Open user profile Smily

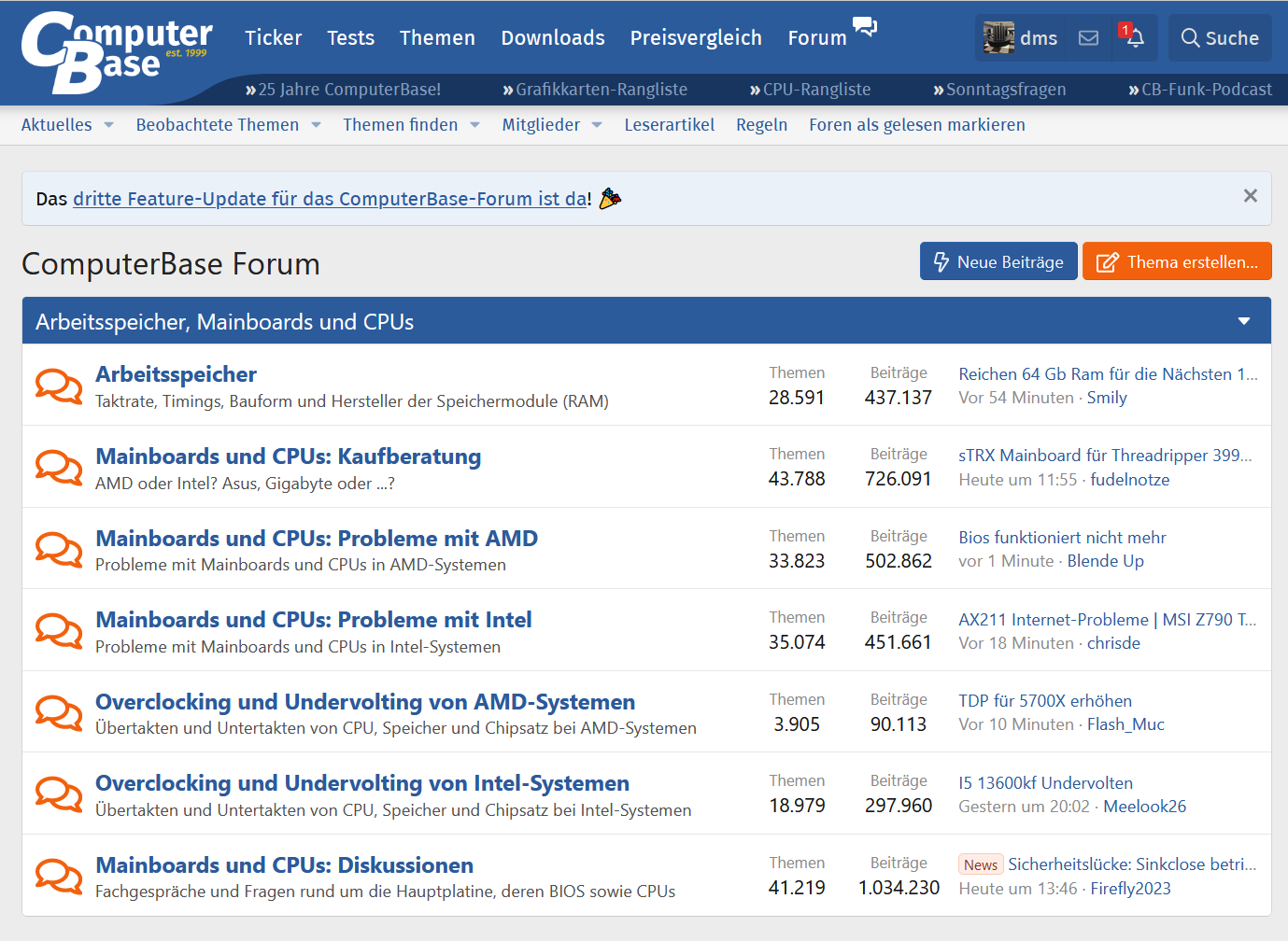click(x=1107, y=398)
